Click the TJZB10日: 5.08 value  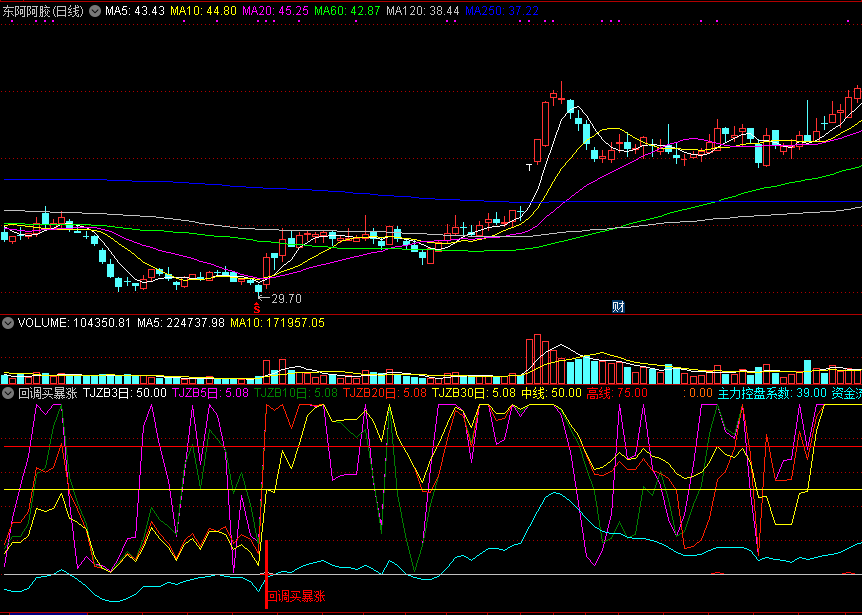pyautogui.click(x=296, y=393)
